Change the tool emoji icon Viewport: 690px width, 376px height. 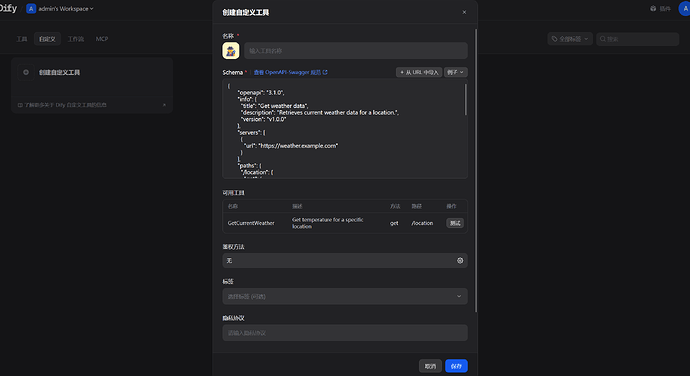pyautogui.click(x=231, y=51)
